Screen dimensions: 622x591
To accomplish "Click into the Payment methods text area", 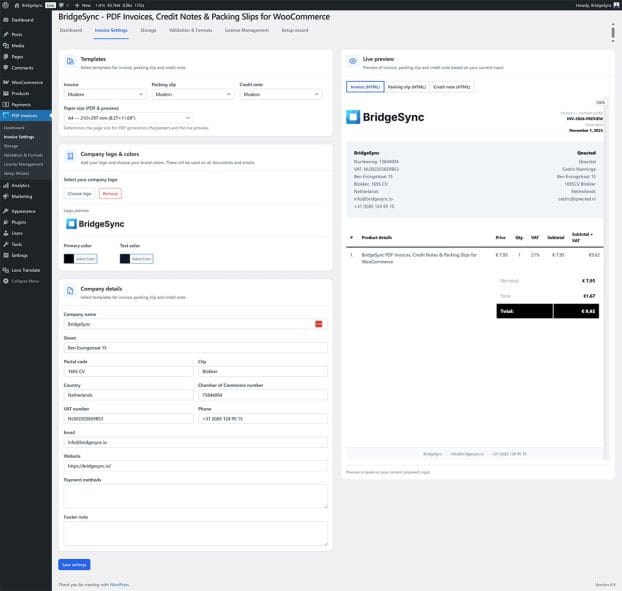I will coord(196,496).
